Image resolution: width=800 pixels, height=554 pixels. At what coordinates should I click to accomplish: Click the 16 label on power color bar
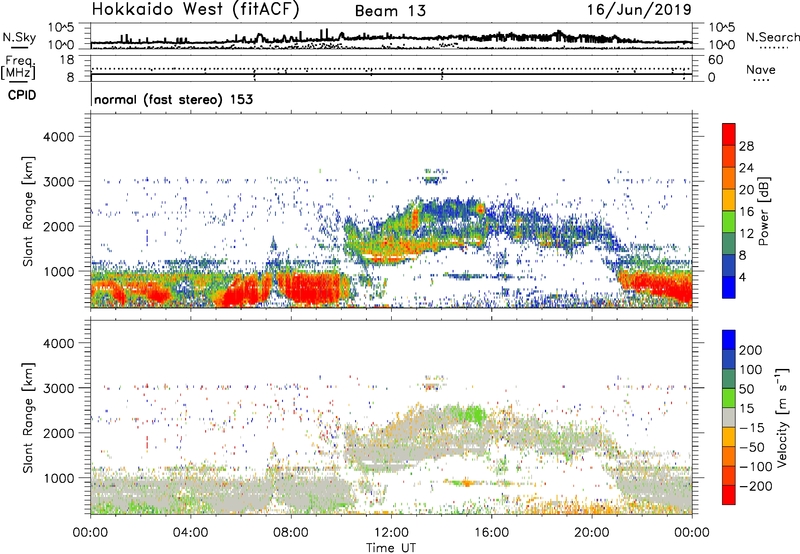click(x=746, y=212)
